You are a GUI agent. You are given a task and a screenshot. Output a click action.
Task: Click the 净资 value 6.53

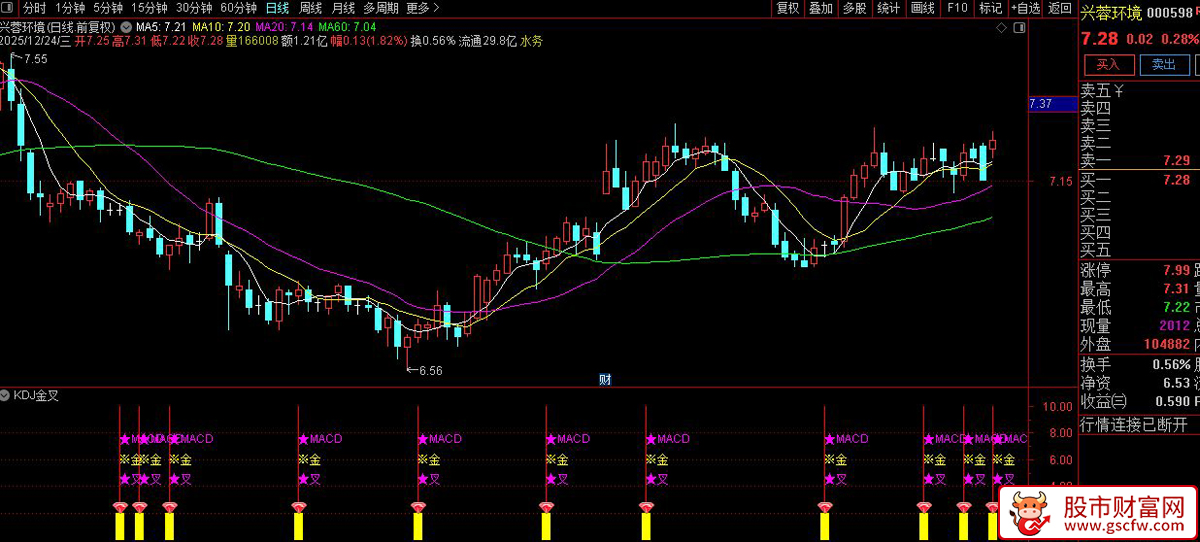click(x=1176, y=382)
